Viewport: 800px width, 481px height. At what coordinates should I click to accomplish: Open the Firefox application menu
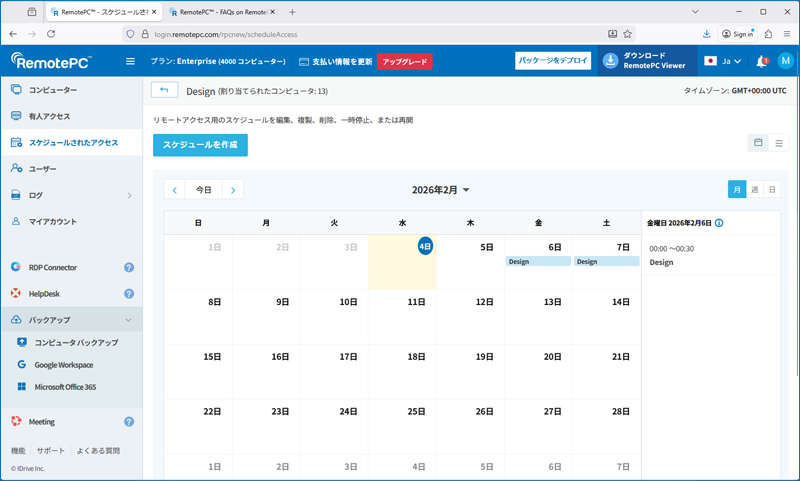[x=787, y=34]
